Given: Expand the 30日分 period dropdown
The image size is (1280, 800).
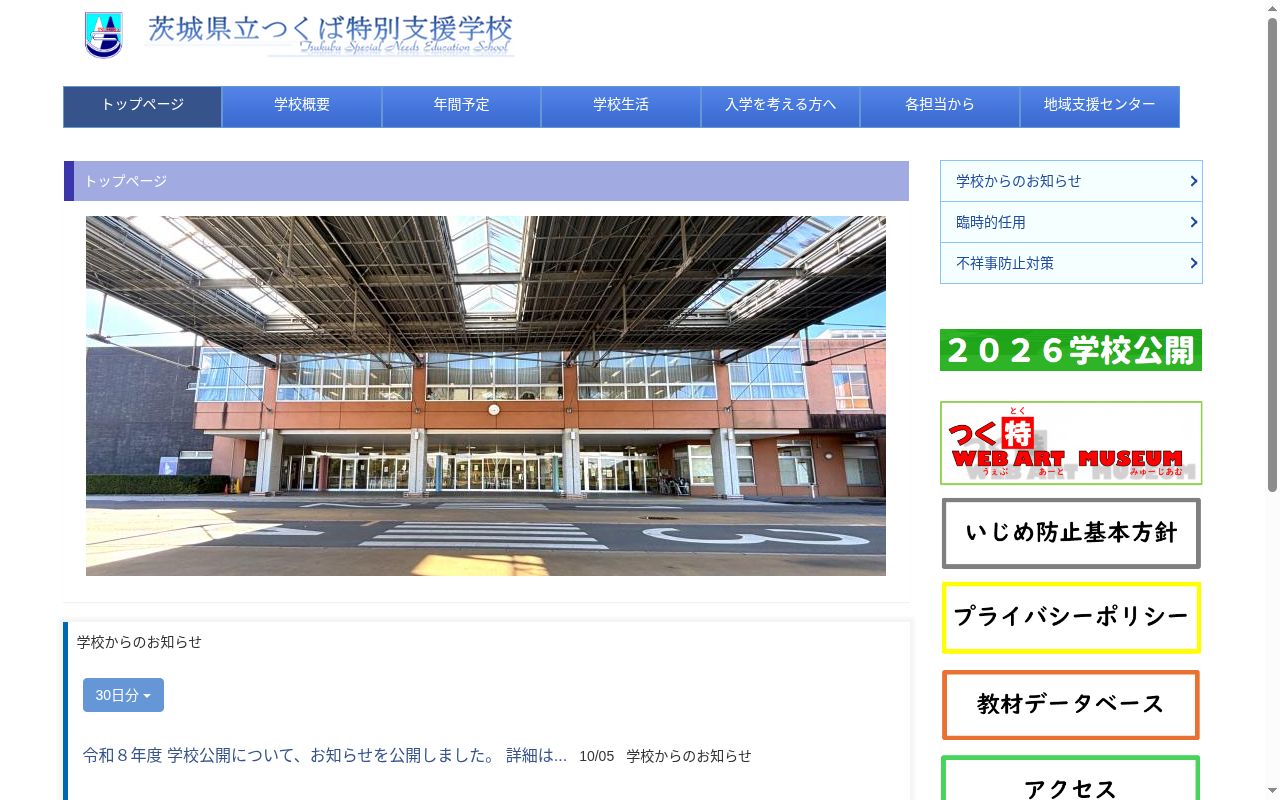Looking at the screenshot, I should pos(123,695).
